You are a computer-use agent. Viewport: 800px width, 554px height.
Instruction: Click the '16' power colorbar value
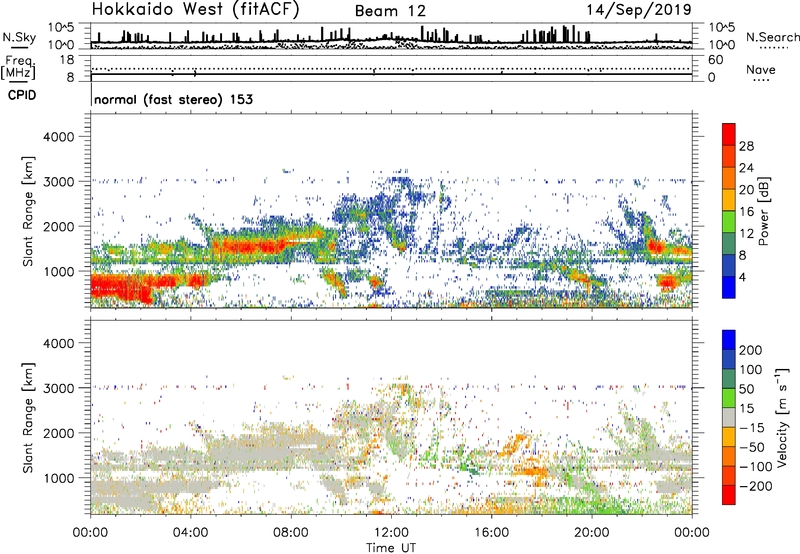[x=746, y=212]
